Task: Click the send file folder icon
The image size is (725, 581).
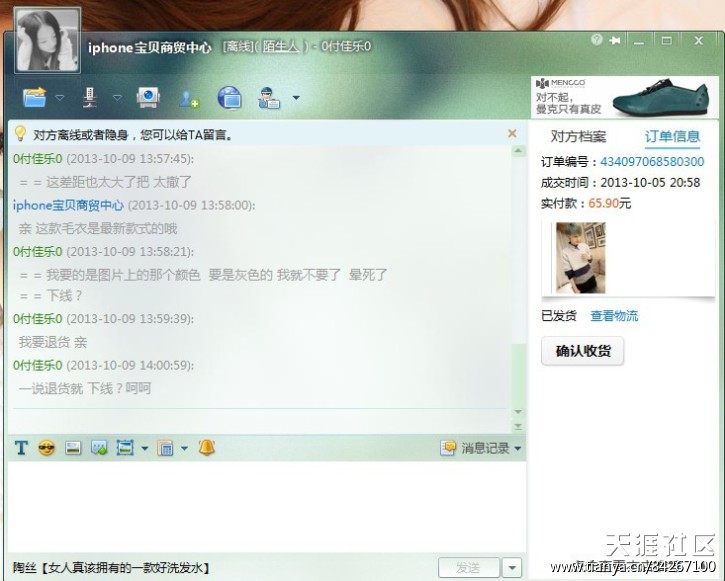Action: coord(35,97)
